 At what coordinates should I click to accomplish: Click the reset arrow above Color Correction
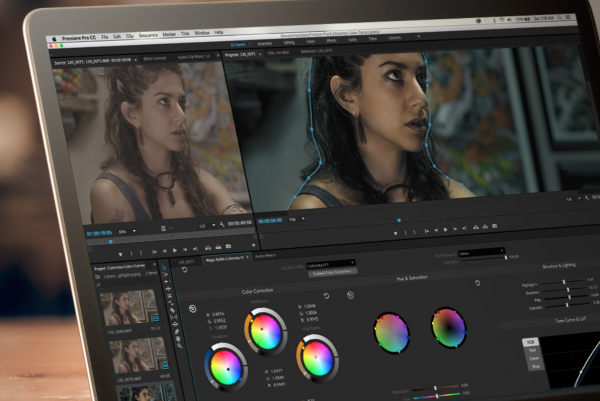click(x=185, y=270)
